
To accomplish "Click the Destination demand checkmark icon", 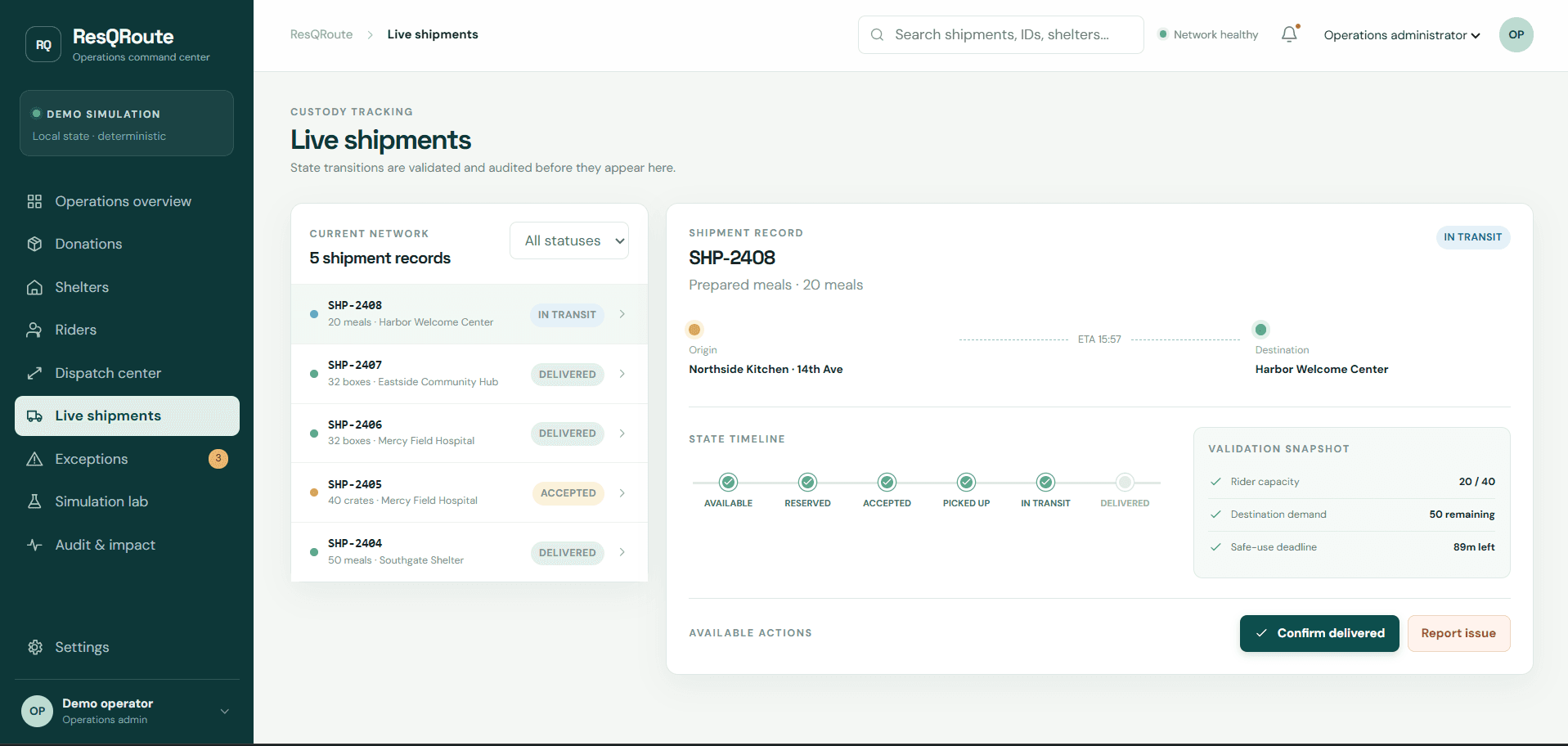I will coord(1215,515).
